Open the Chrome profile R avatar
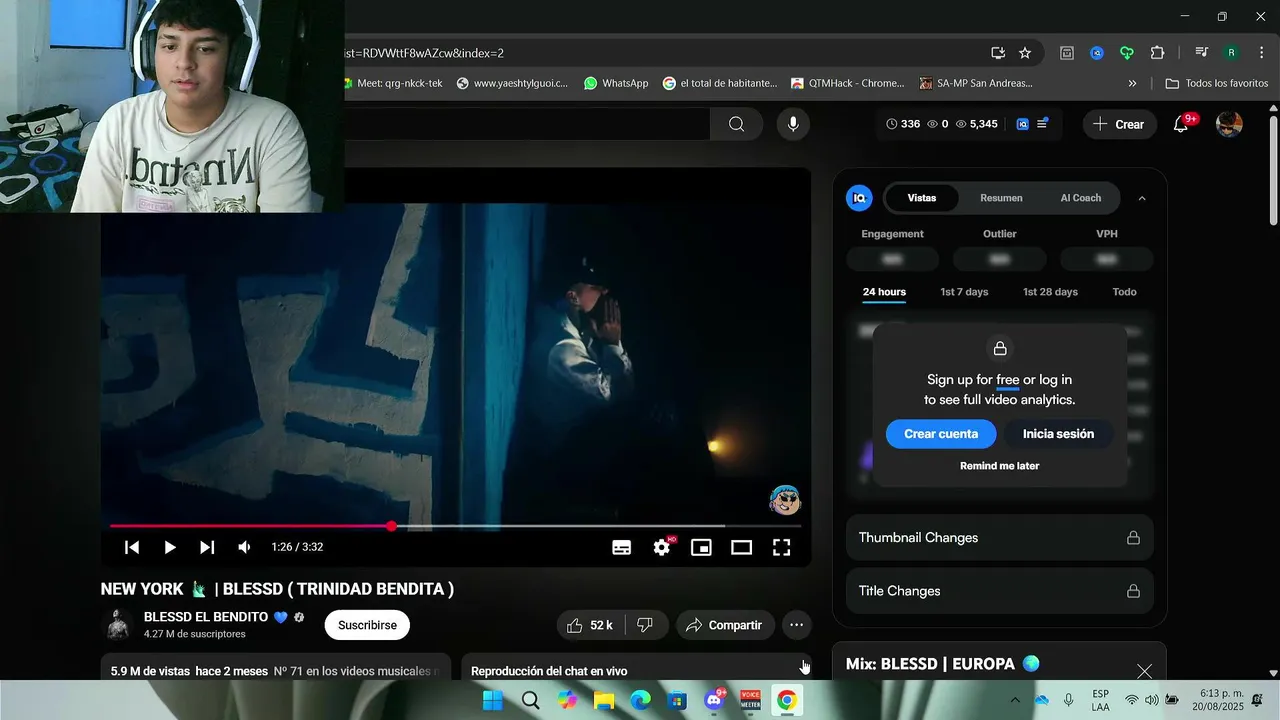1280x720 pixels. click(1231, 53)
